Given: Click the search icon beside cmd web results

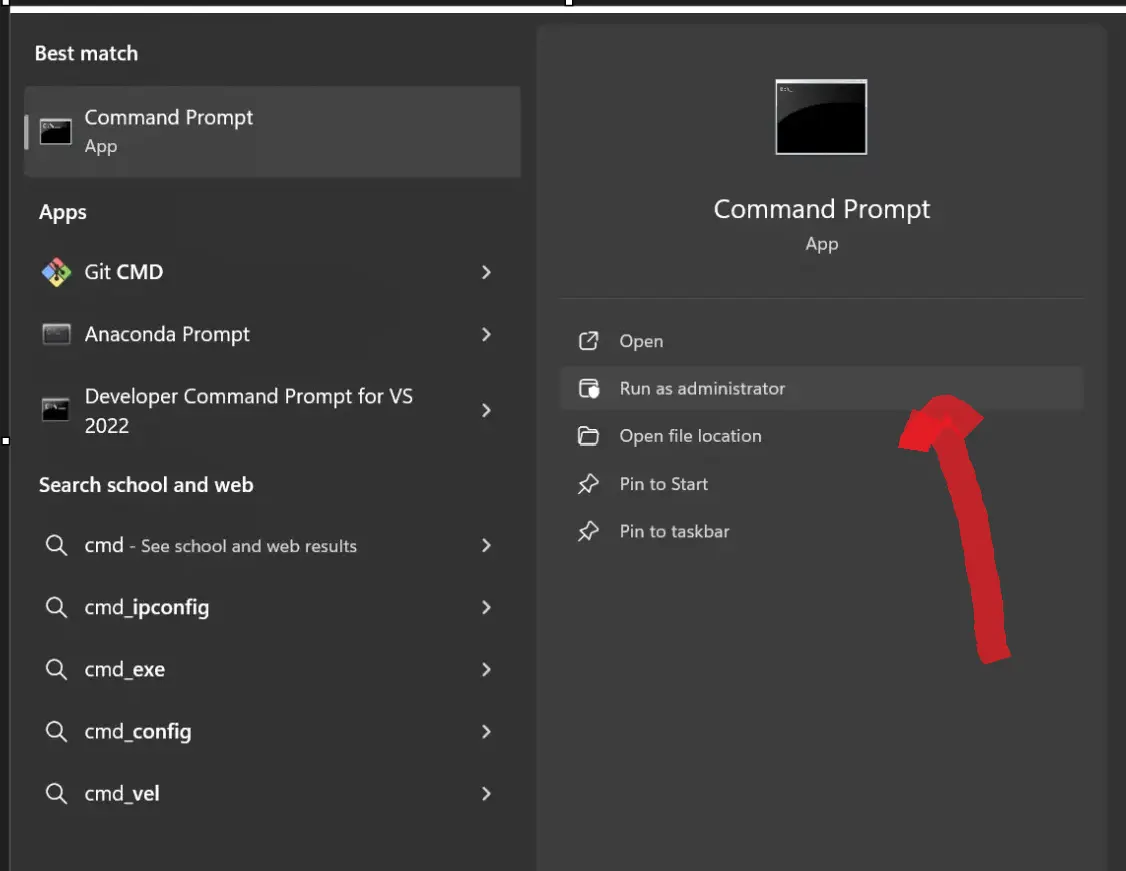Looking at the screenshot, I should tap(56, 545).
